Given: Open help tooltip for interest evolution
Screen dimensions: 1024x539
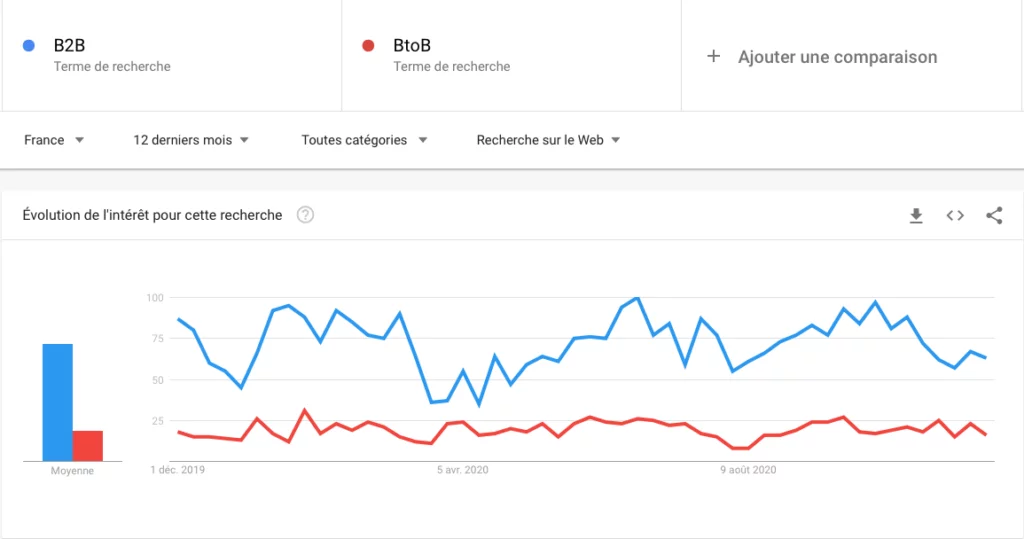Looking at the screenshot, I should pyautogui.click(x=305, y=215).
